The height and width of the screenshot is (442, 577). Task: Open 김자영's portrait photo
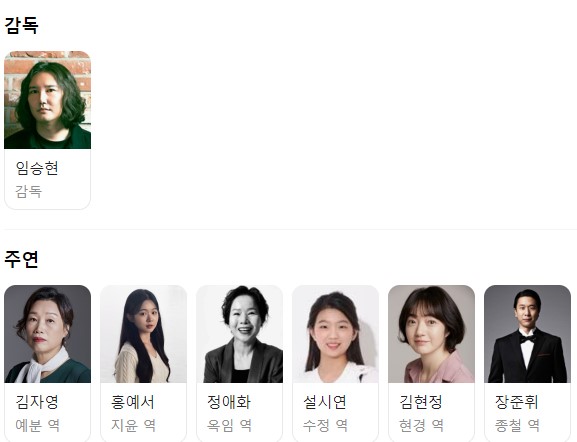pos(47,334)
